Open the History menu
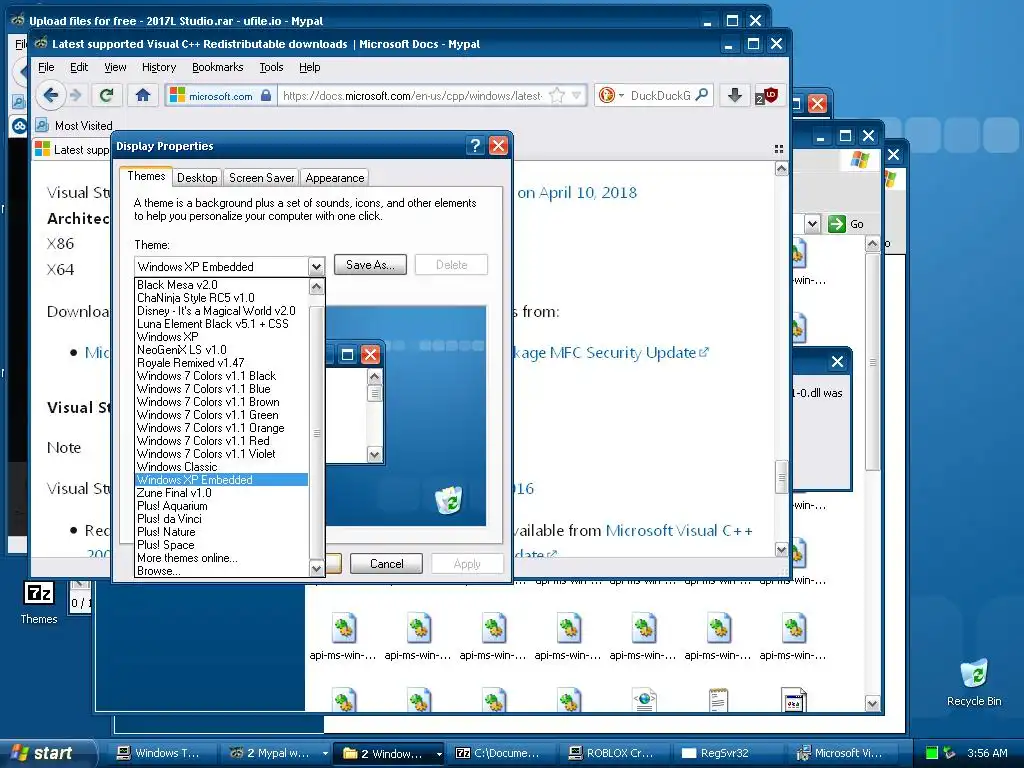The image size is (1024, 768). click(159, 67)
